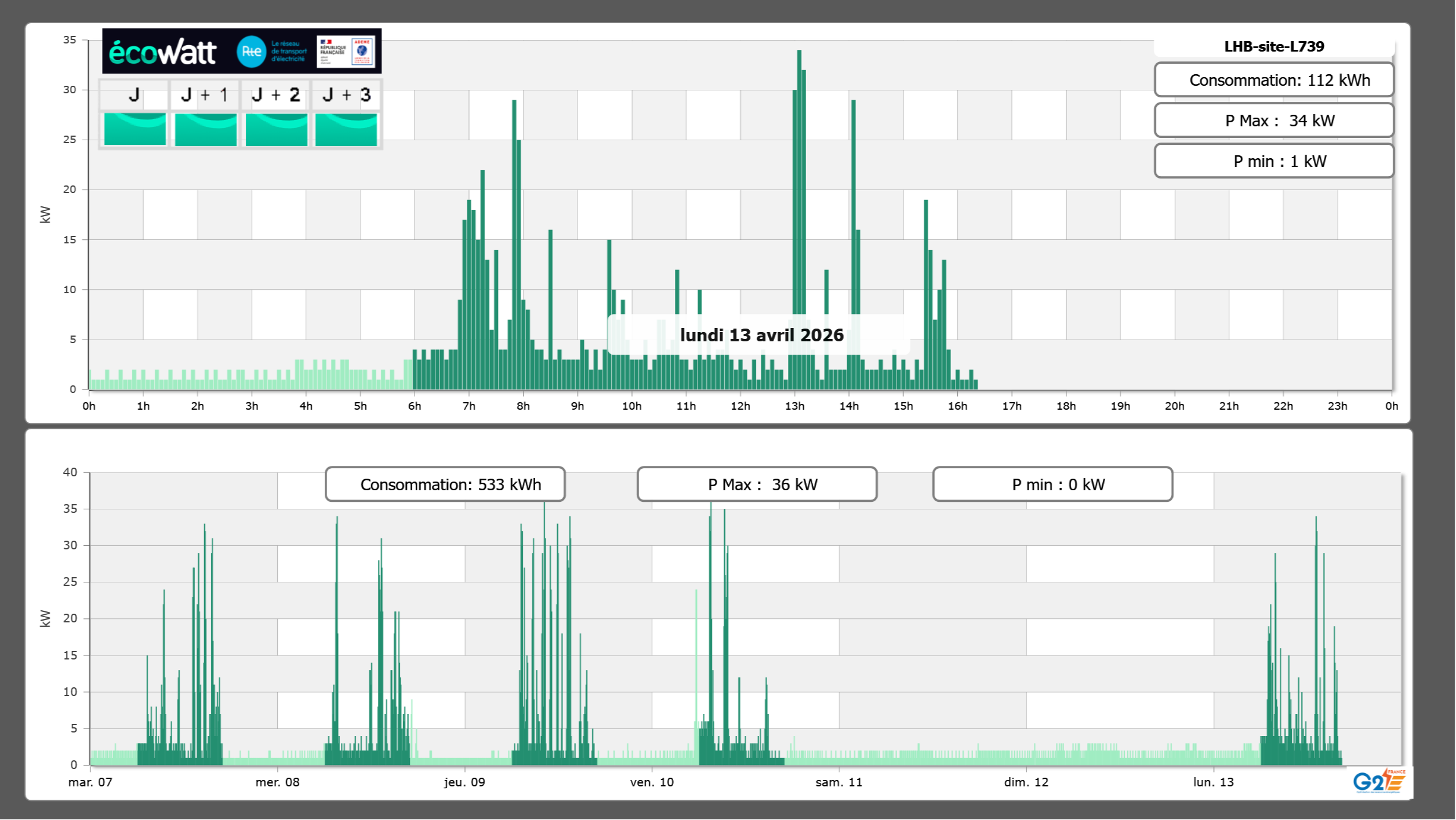Click the 13h tick on daily chart
The height and width of the screenshot is (820, 1456).
(x=794, y=406)
